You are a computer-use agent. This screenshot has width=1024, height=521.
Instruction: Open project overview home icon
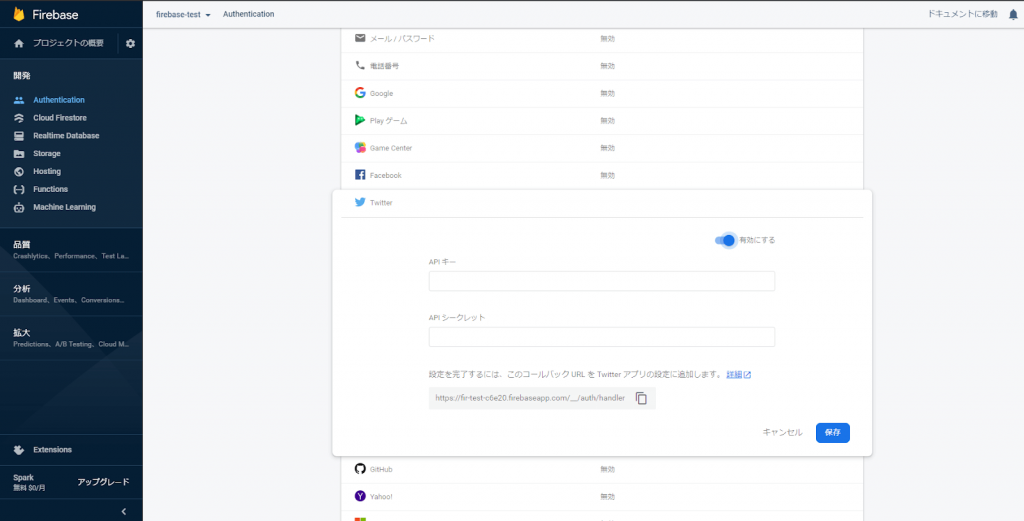point(19,44)
